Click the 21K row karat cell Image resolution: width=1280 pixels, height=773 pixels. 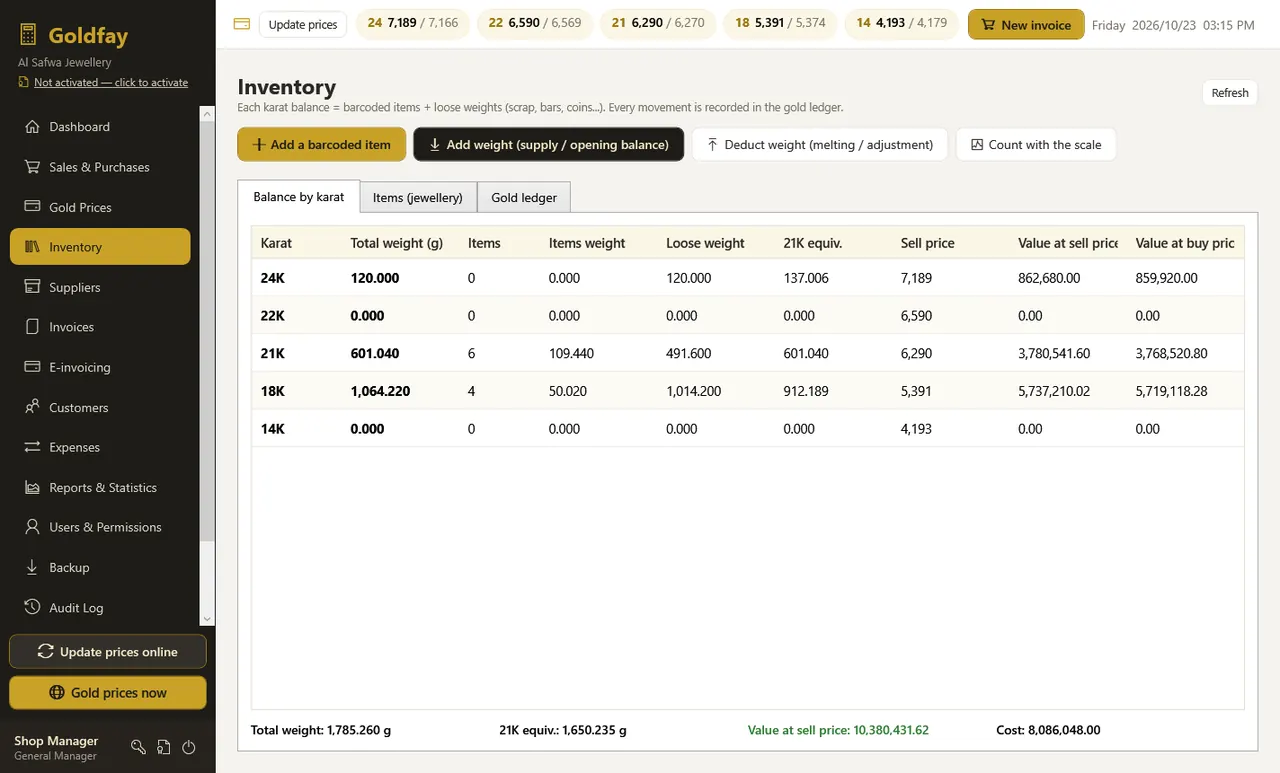pos(273,354)
